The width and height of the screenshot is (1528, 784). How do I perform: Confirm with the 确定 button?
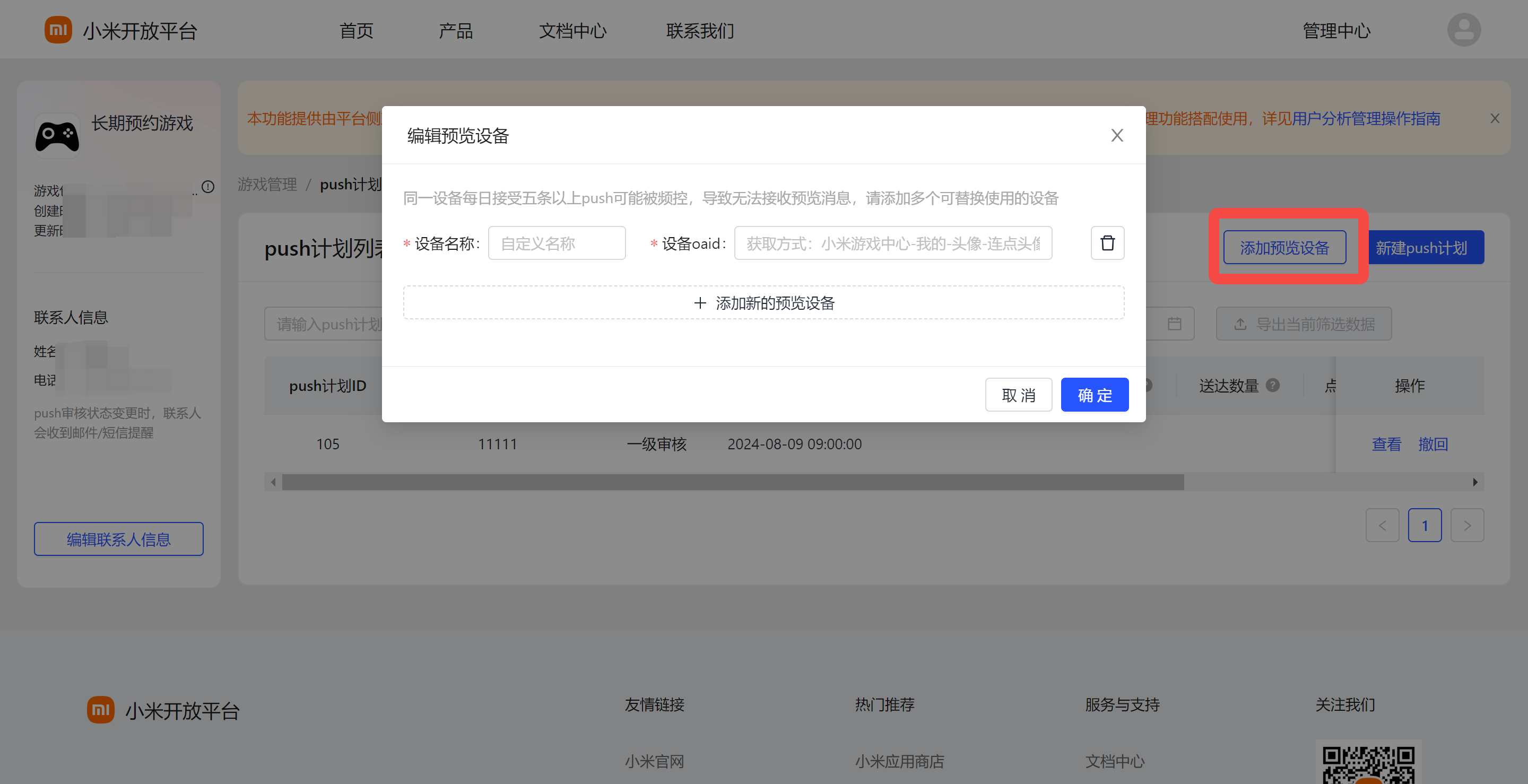[x=1094, y=395]
